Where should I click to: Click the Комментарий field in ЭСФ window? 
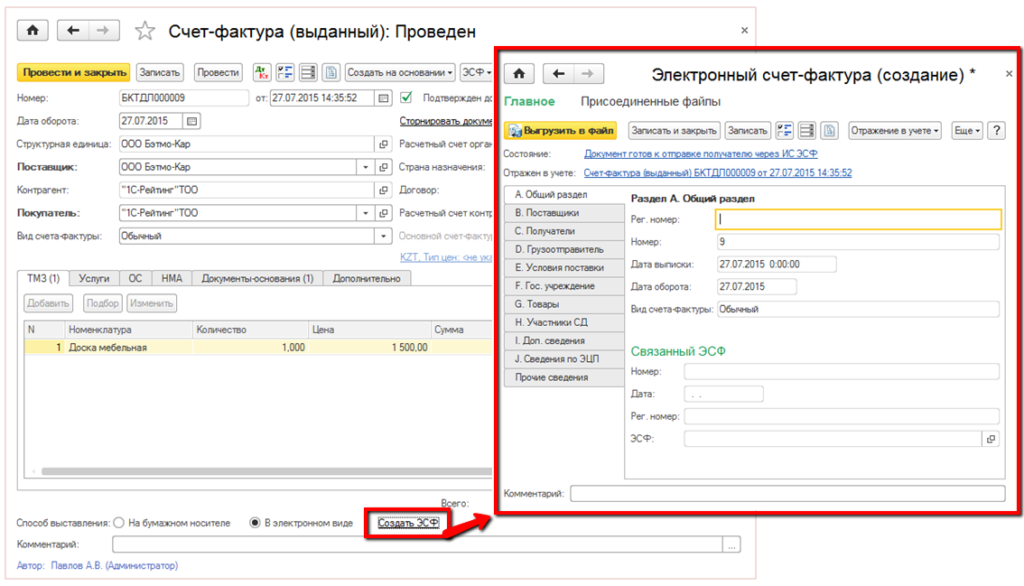coord(788,493)
